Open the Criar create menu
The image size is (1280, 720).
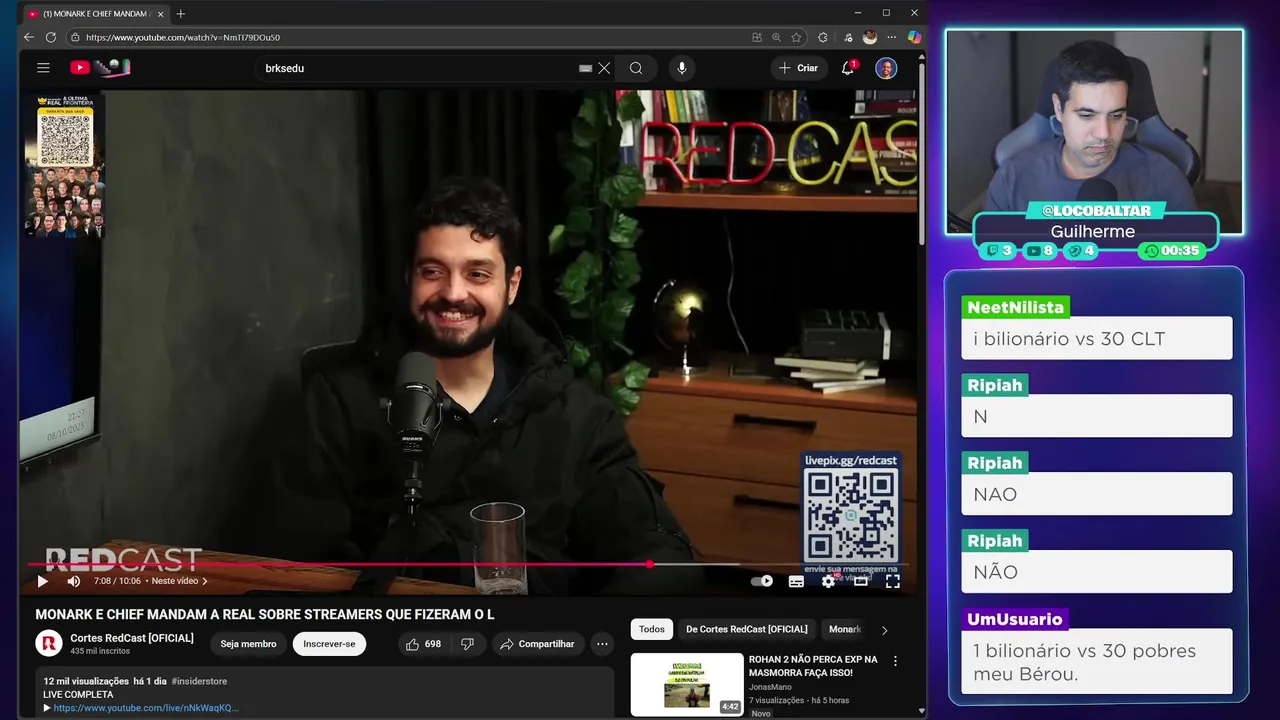click(798, 68)
